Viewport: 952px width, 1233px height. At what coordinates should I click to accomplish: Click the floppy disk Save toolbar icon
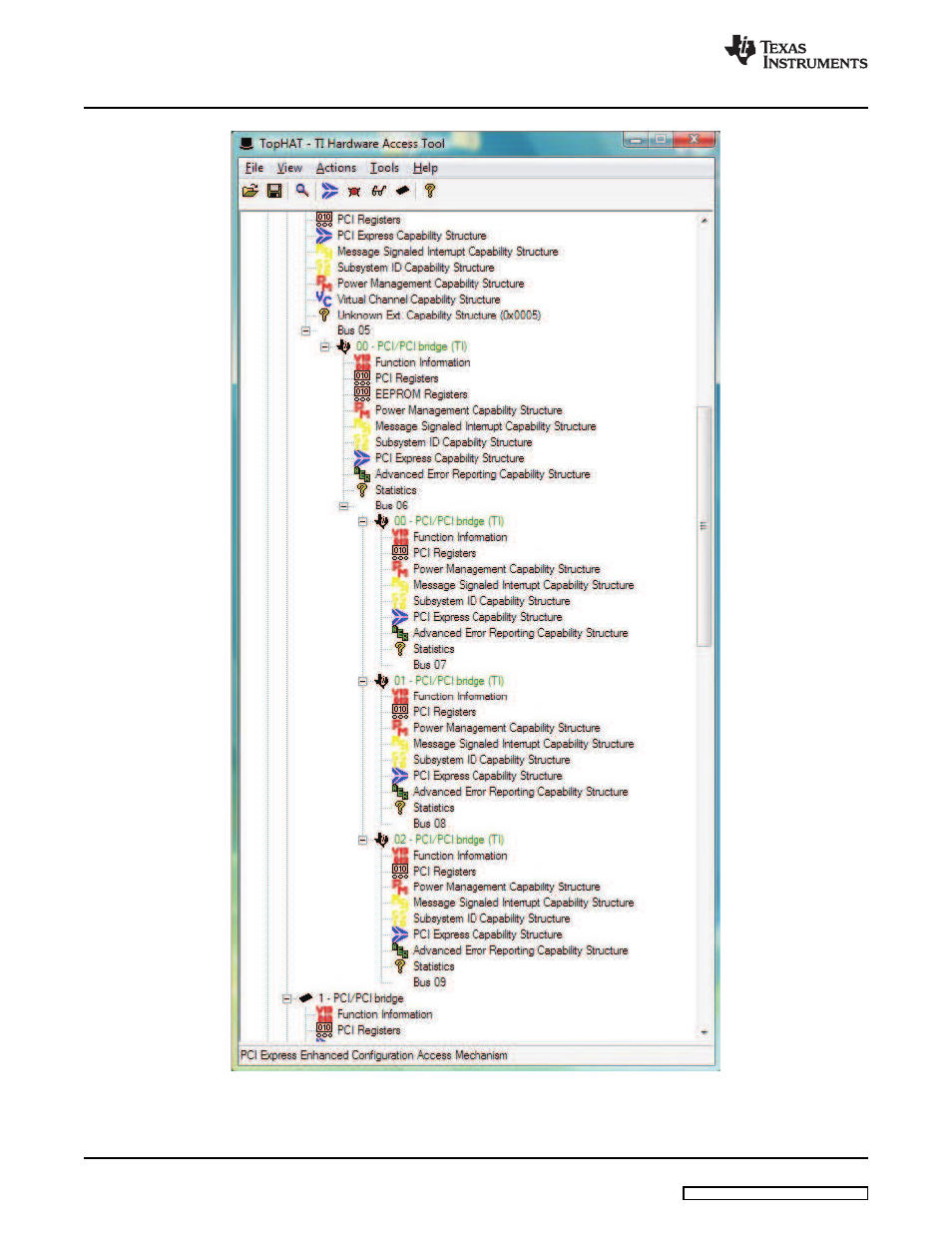[x=274, y=191]
